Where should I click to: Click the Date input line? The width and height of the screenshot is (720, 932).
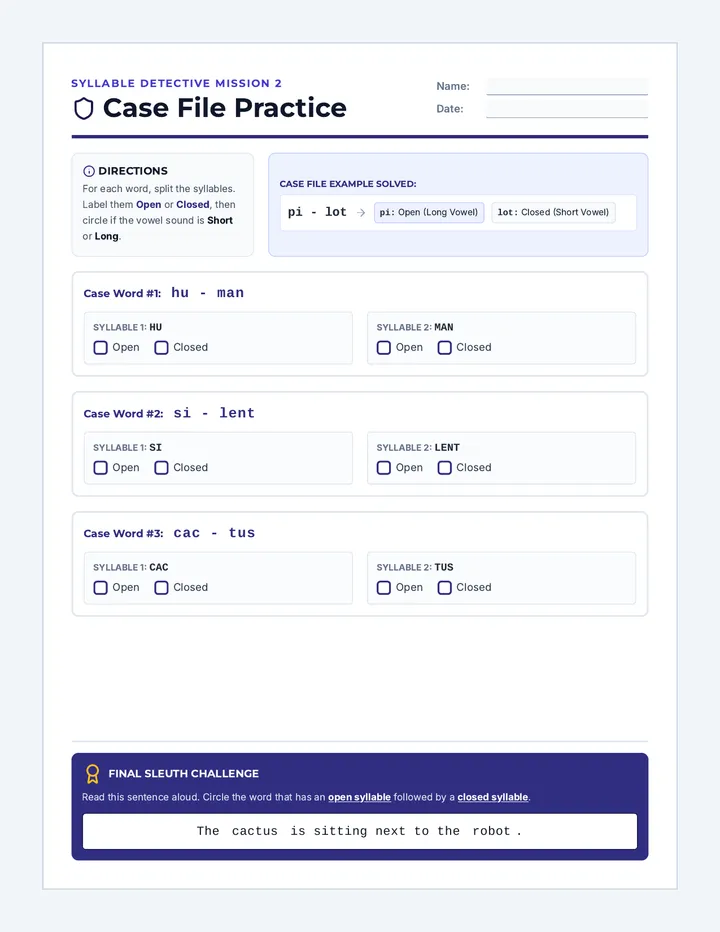tap(567, 109)
